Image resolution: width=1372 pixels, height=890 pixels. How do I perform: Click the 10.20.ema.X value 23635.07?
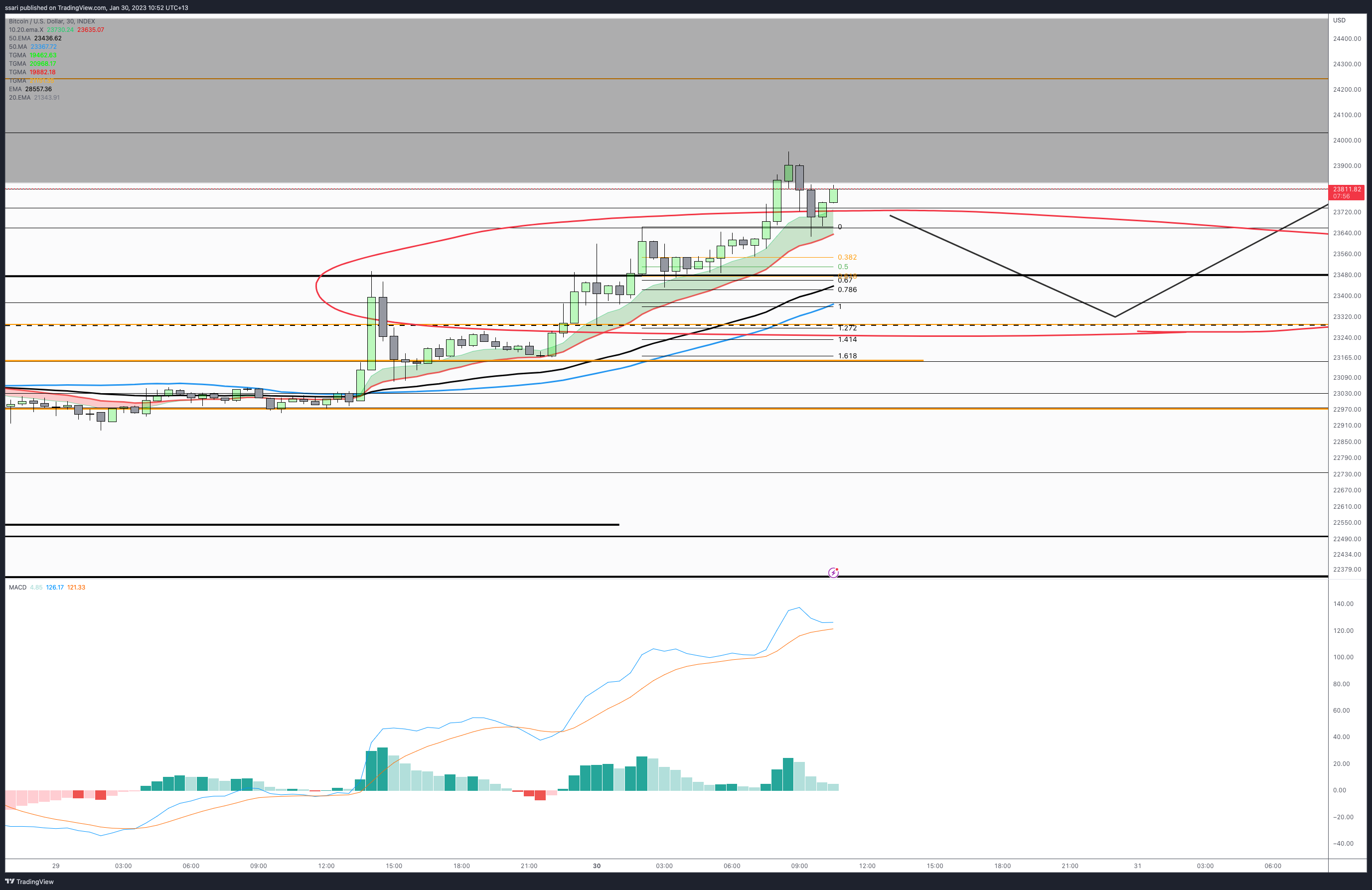91,30
